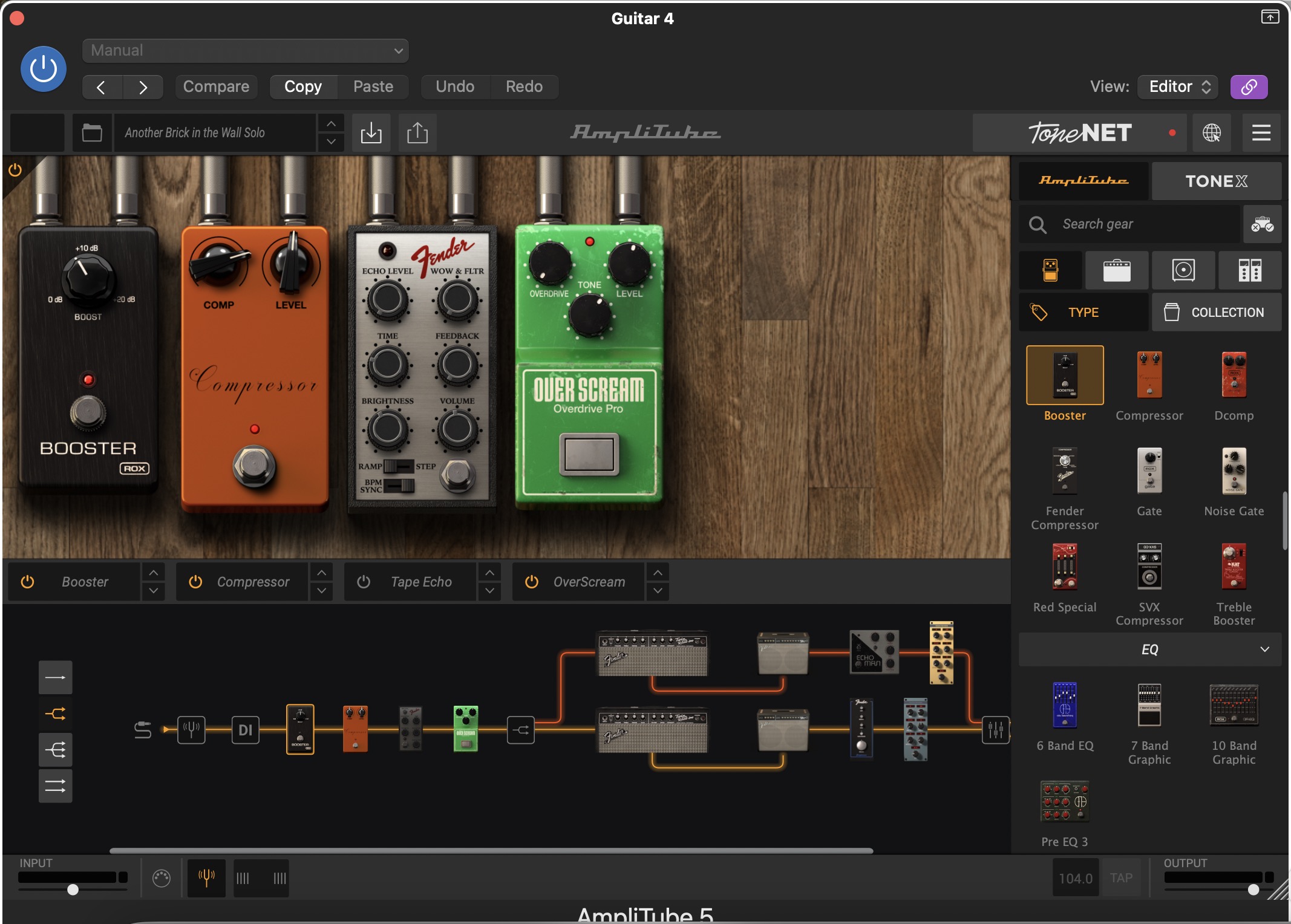
Task: Select the single series routing icon
Action: pos(56,677)
